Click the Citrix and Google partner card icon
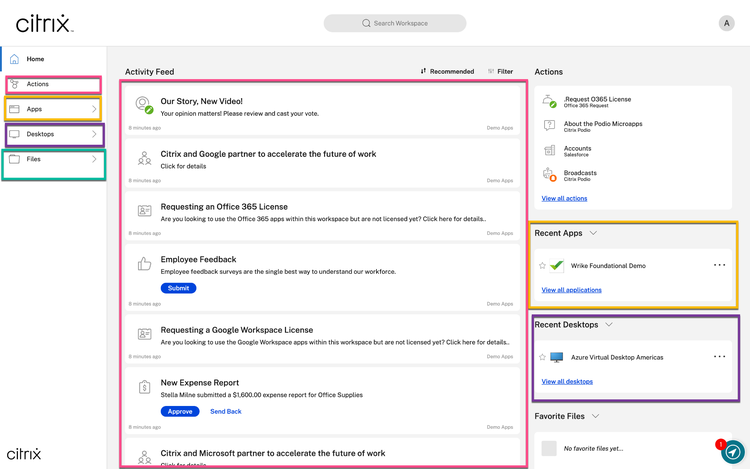 click(144, 158)
